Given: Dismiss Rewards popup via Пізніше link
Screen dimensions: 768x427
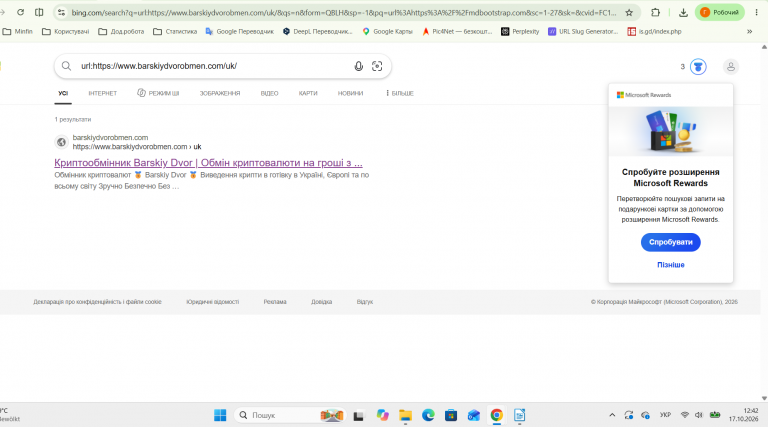Looking at the screenshot, I should 671,264.
